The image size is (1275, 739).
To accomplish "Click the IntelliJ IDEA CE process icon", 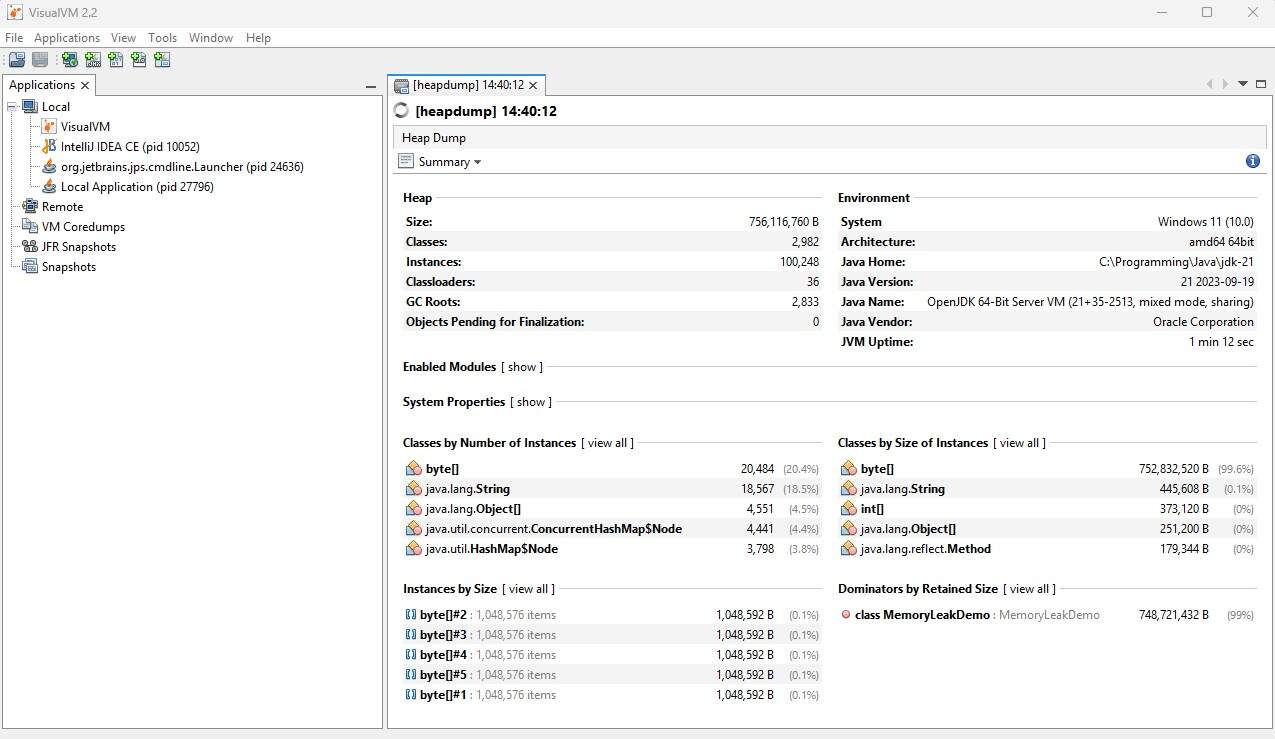I will (48, 146).
